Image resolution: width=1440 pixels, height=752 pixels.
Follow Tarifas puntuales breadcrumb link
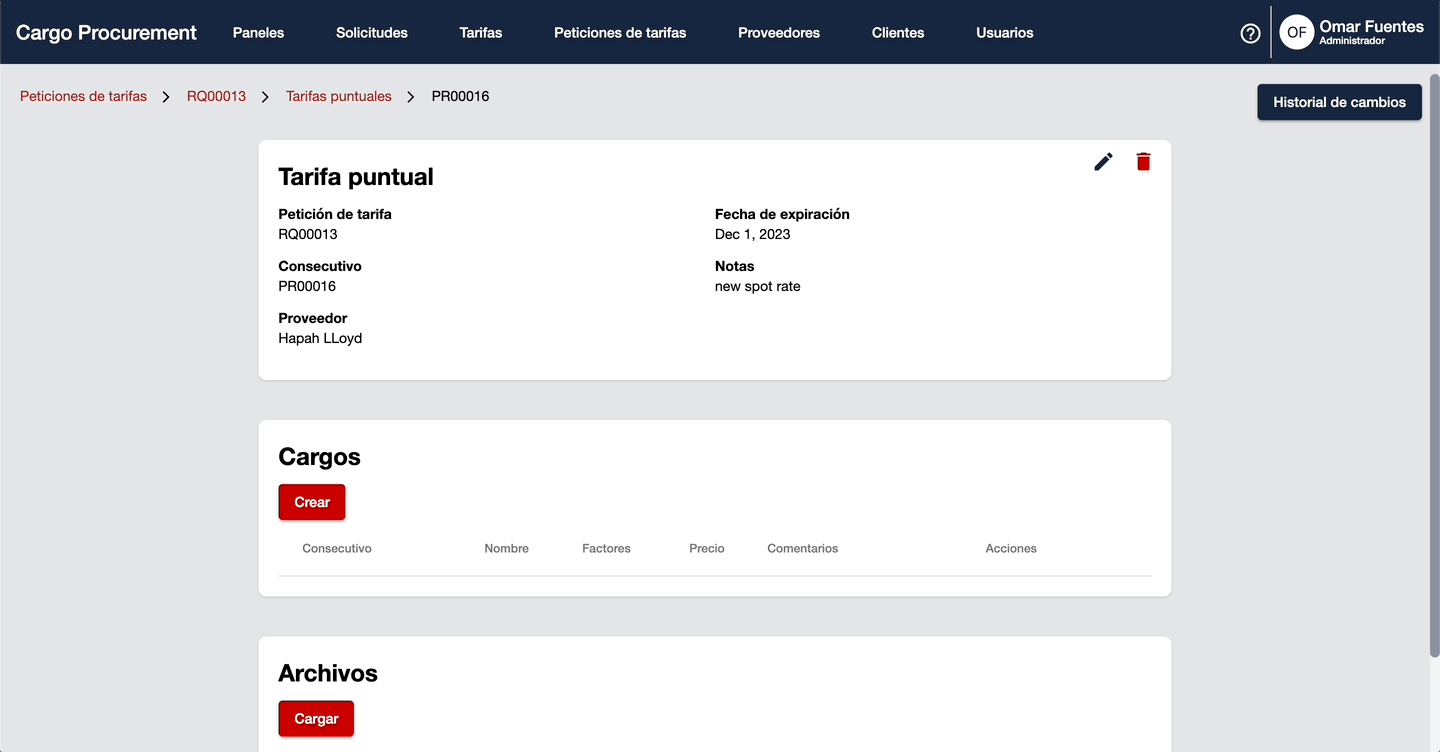point(339,97)
